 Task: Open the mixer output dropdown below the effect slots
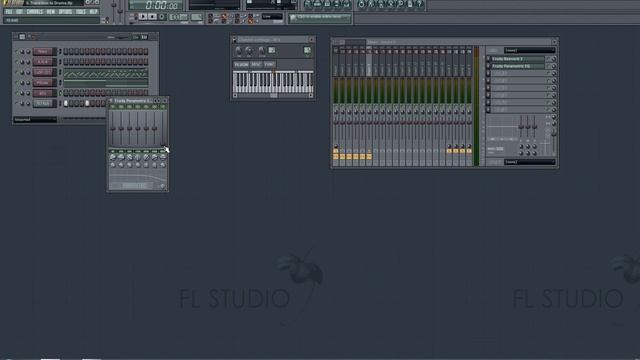(x=529, y=162)
